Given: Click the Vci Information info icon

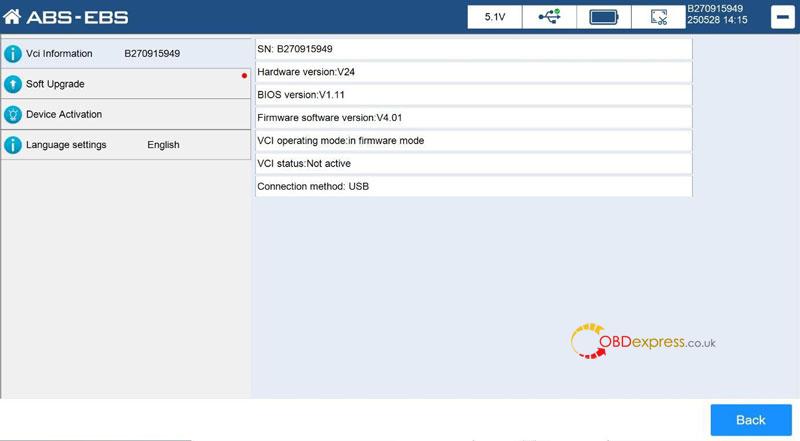Looking at the screenshot, I should (13, 54).
